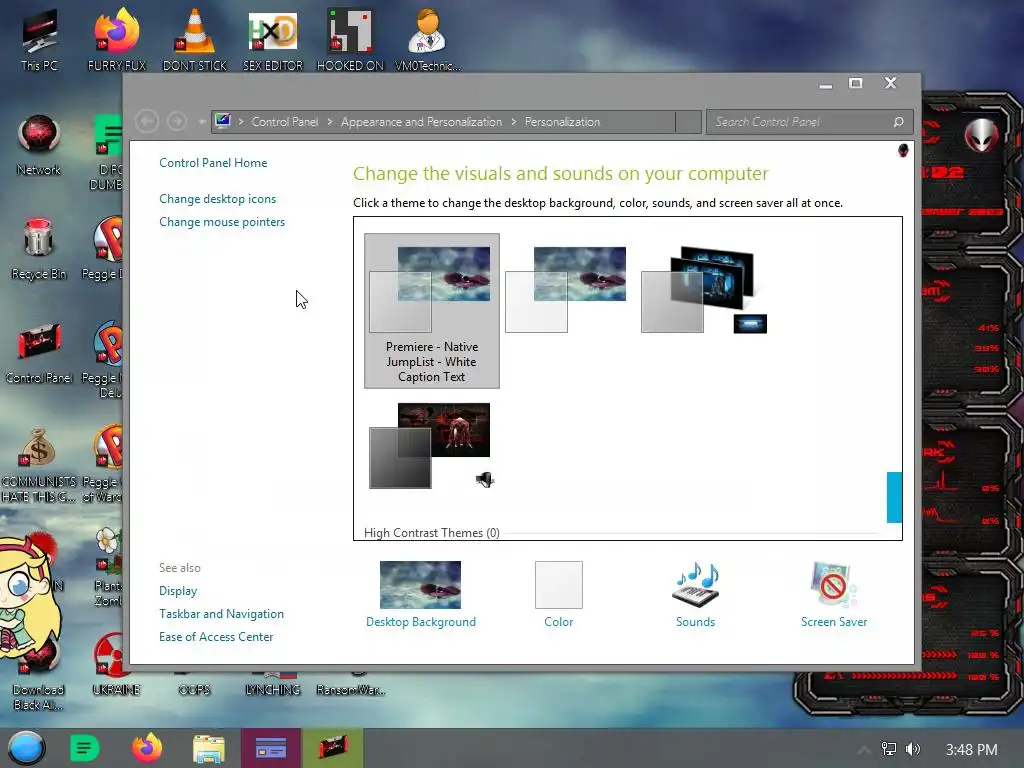Select Premiere - Native JumpList theme
1024x768 pixels.
[x=432, y=311]
